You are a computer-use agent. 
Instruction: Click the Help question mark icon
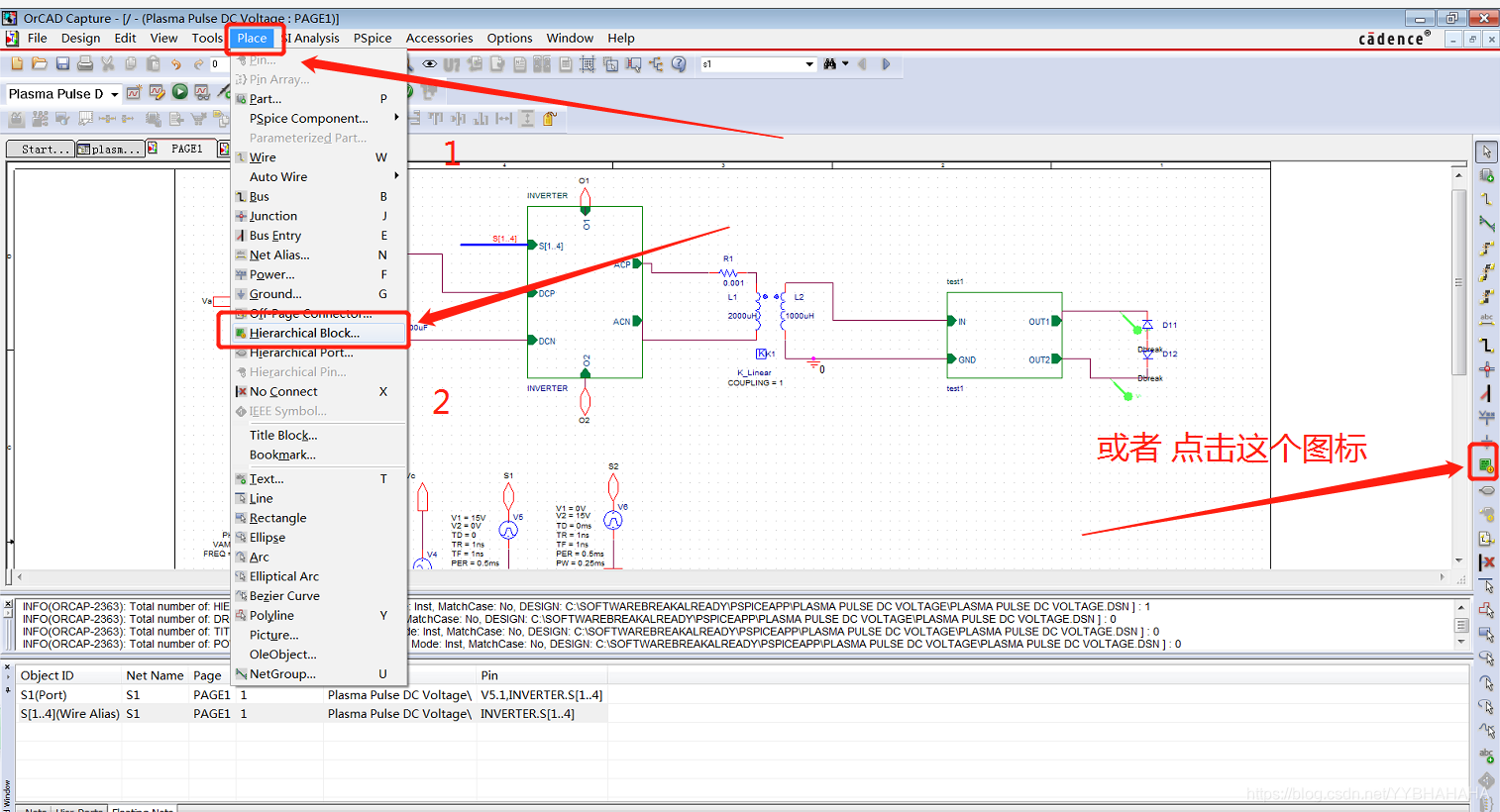679,63
